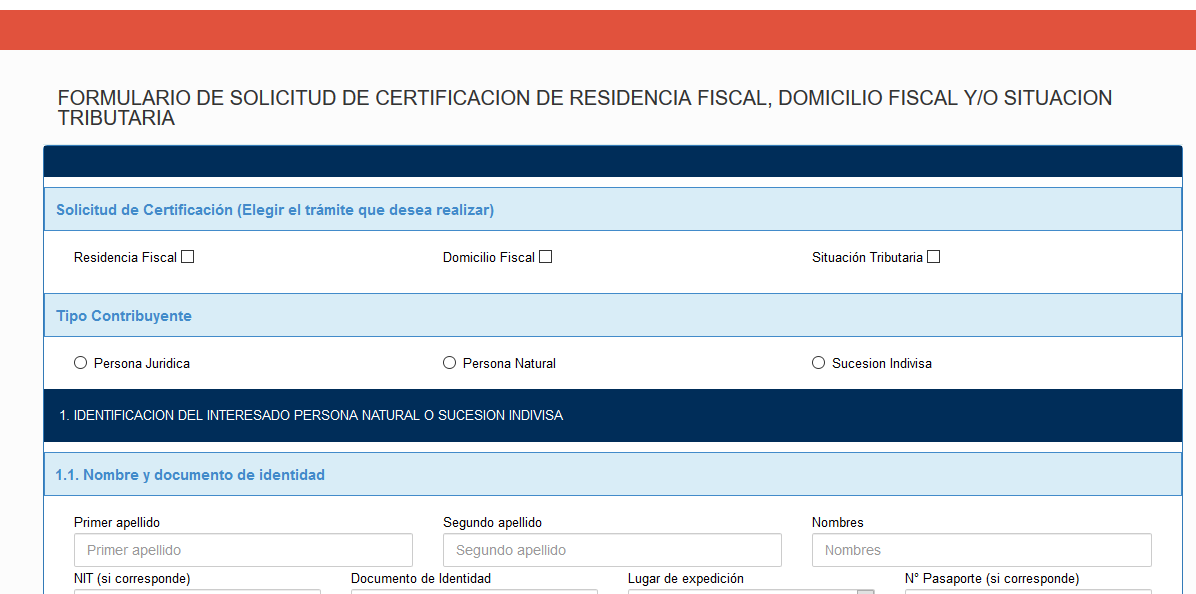Focus the Segundo apellido text box

[612, 549]
